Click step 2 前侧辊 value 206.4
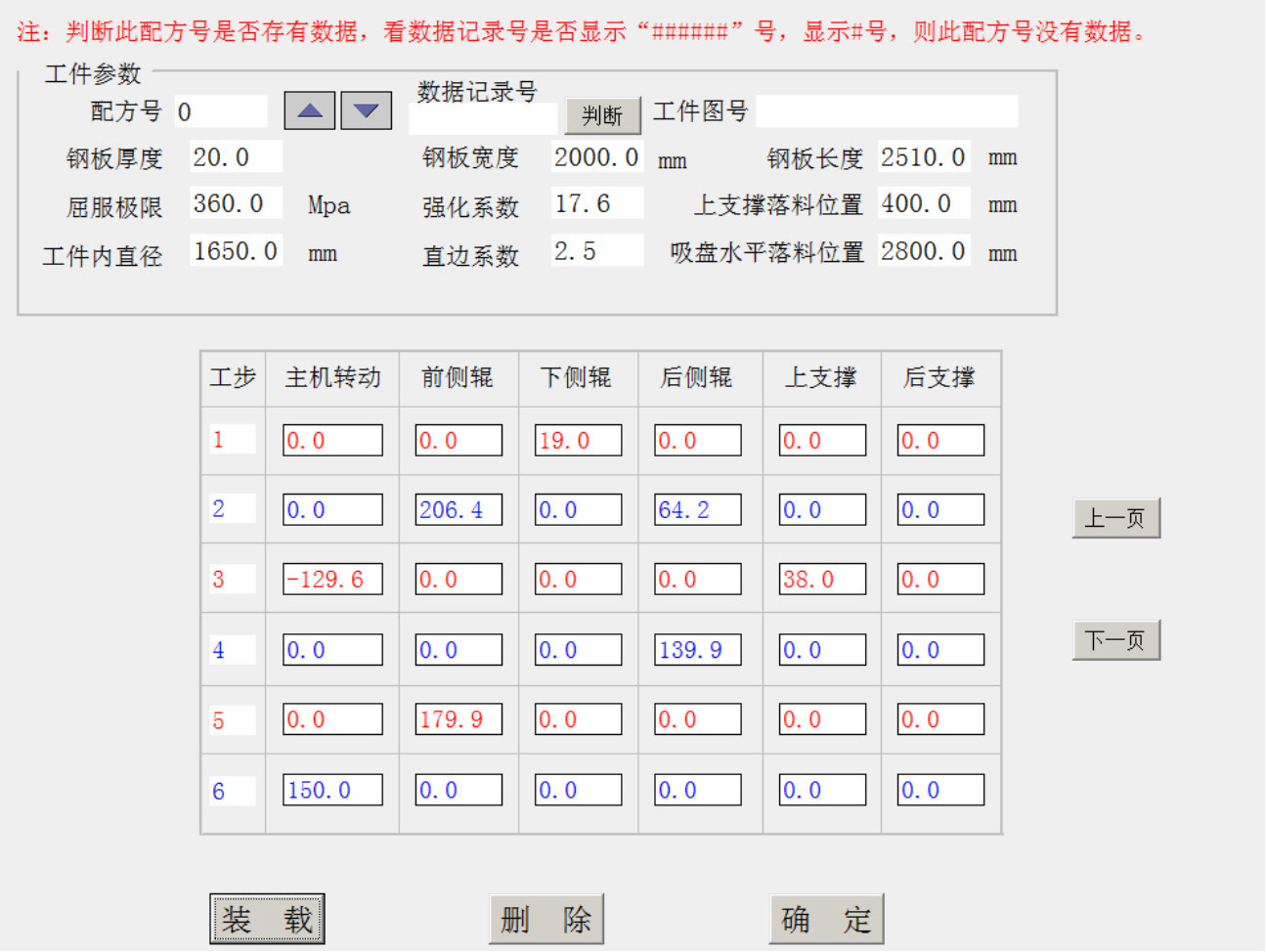This screenshot has height=952, width=1266. [458, 509]
